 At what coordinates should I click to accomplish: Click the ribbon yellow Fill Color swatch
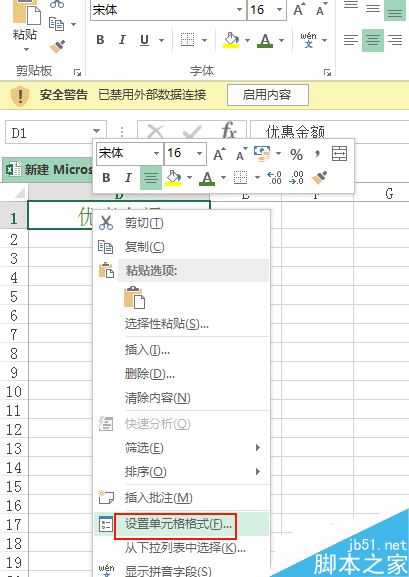click(231, 40)
